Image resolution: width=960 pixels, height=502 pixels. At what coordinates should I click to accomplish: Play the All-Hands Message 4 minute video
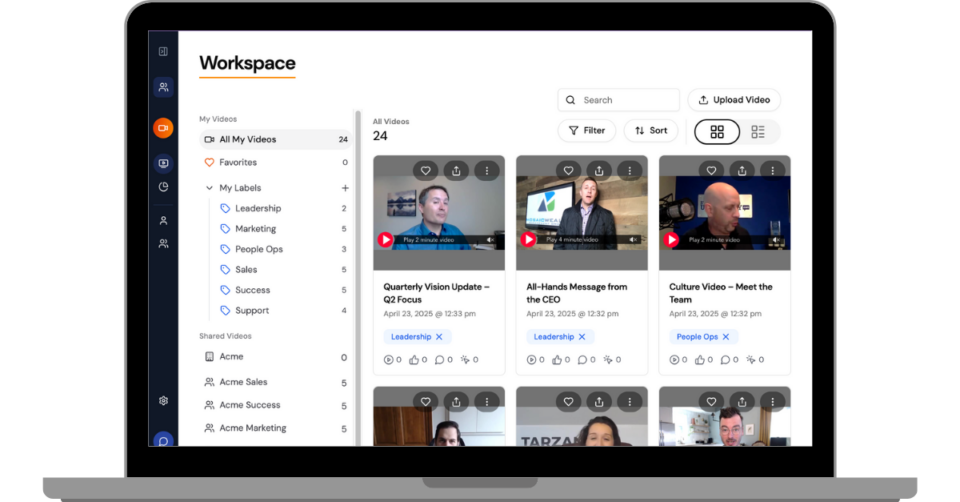529,240
